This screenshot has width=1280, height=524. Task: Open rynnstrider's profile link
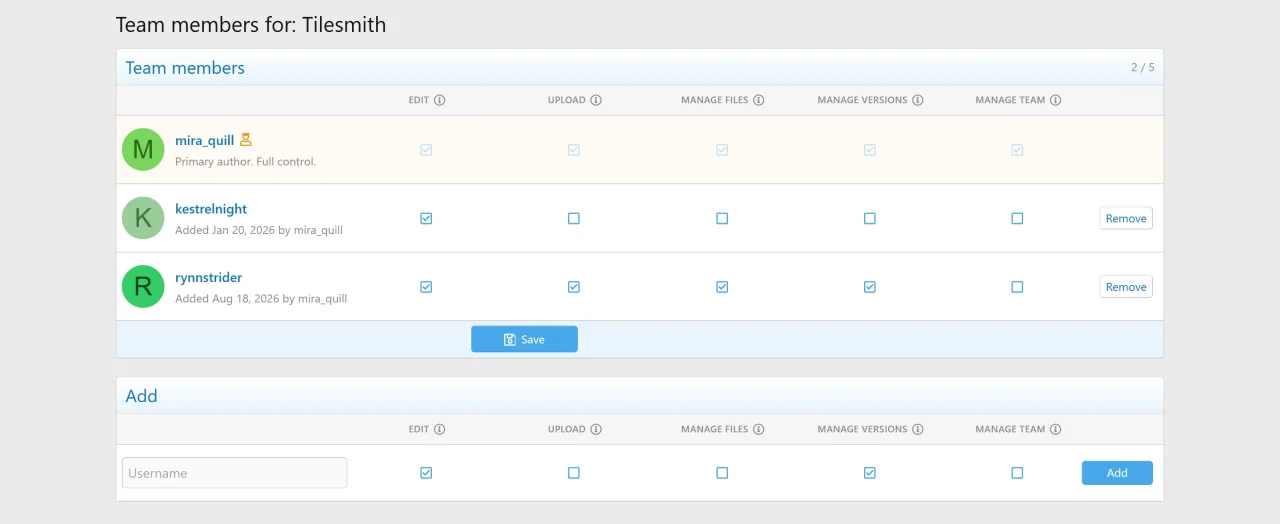pos(209,277)
